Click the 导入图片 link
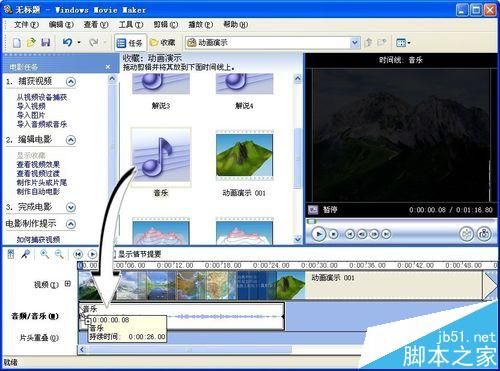 click(31, 115)
